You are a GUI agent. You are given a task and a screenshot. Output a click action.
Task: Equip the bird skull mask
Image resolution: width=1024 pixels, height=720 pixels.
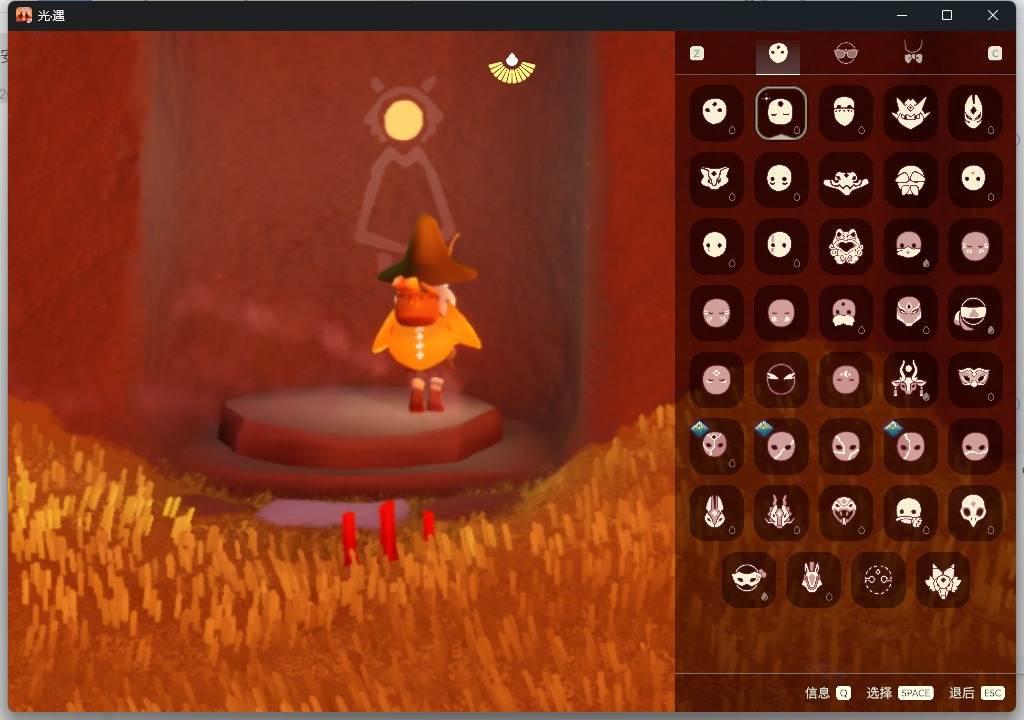tap(974, 514)
